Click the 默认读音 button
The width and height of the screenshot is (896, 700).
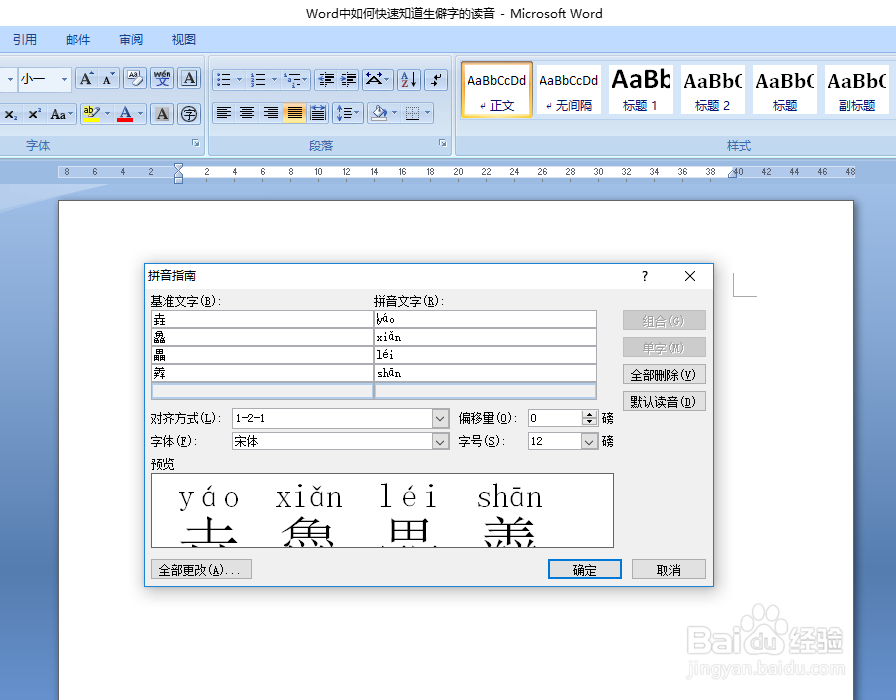coord(664,402)
